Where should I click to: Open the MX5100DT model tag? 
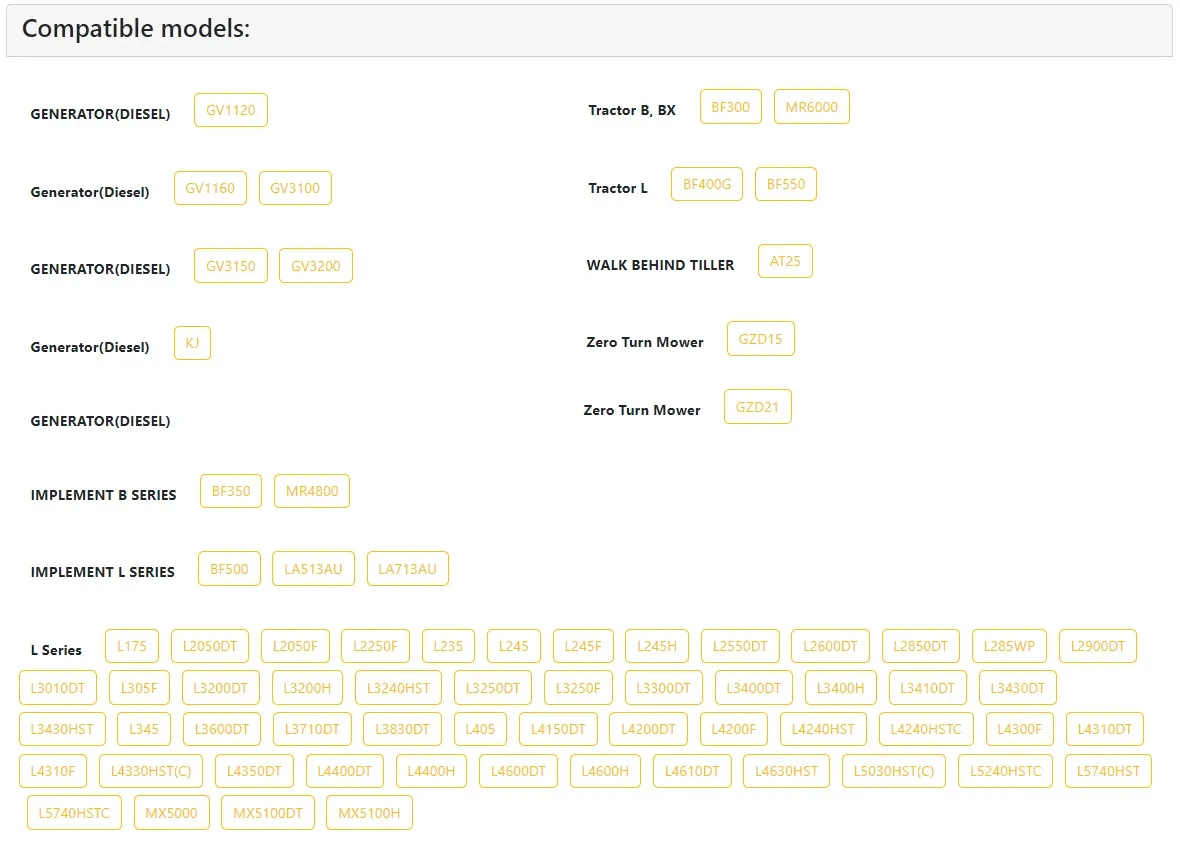[x=267, y=813]
